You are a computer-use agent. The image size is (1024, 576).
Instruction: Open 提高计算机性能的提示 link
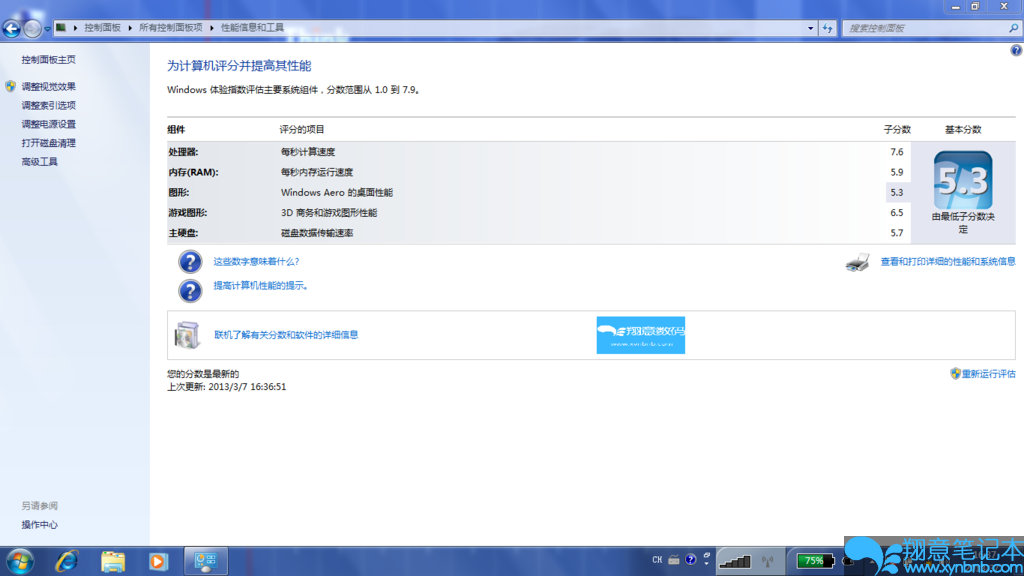click(260, 286)
